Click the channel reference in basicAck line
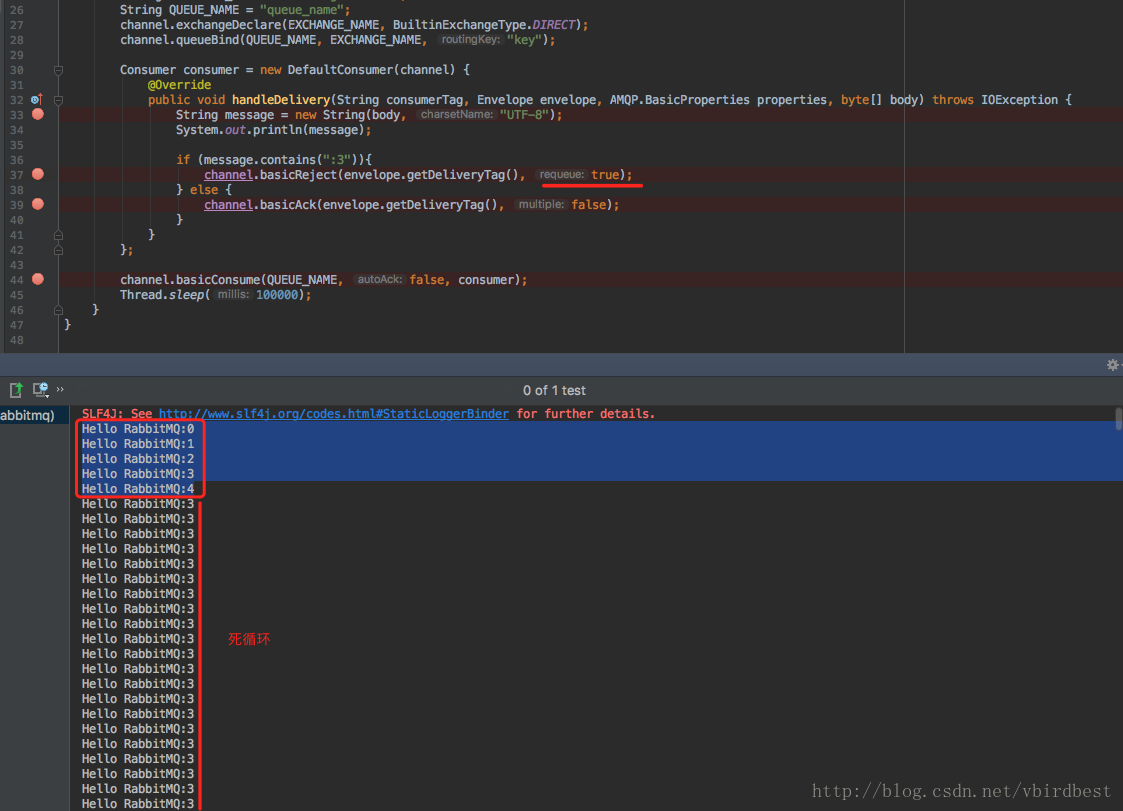The image size is (1123, 811). tap(228, 205)
